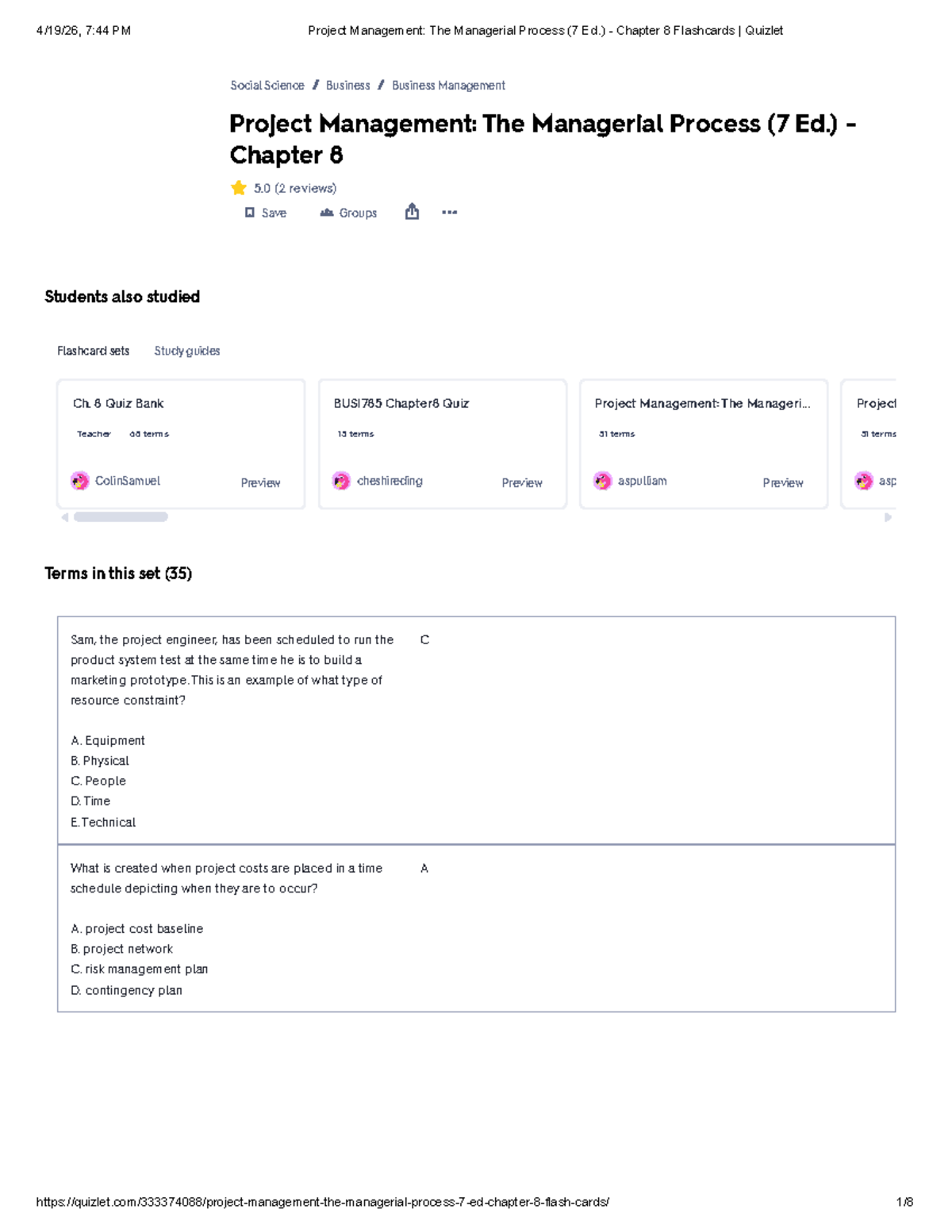Open the Social Science breadcrumb link
The image size is (952, 1232).
point(267,86)
